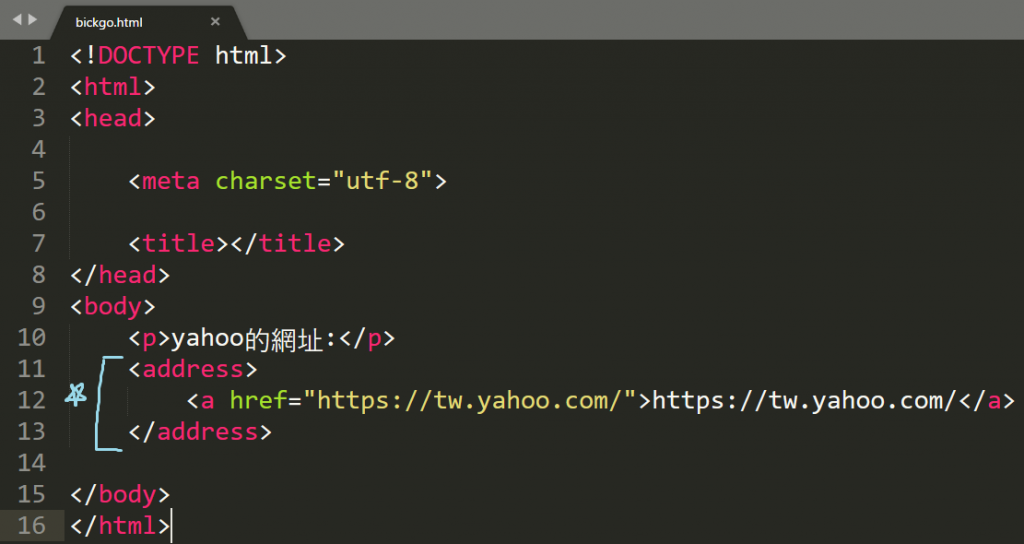
Task: Close the bickgo.html tab
Action: [215, 22]
